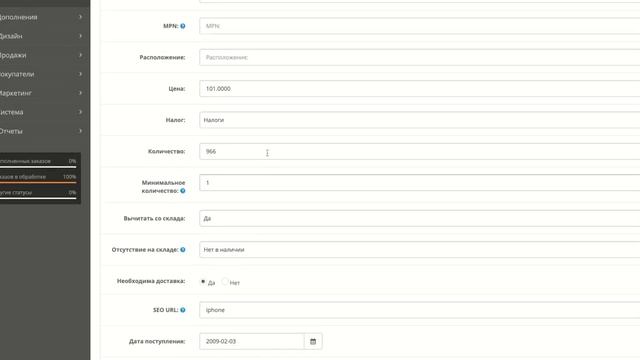Click the Необходима доставка label
The height and width of the screenshot is (360, 640).
coord(151,281)
